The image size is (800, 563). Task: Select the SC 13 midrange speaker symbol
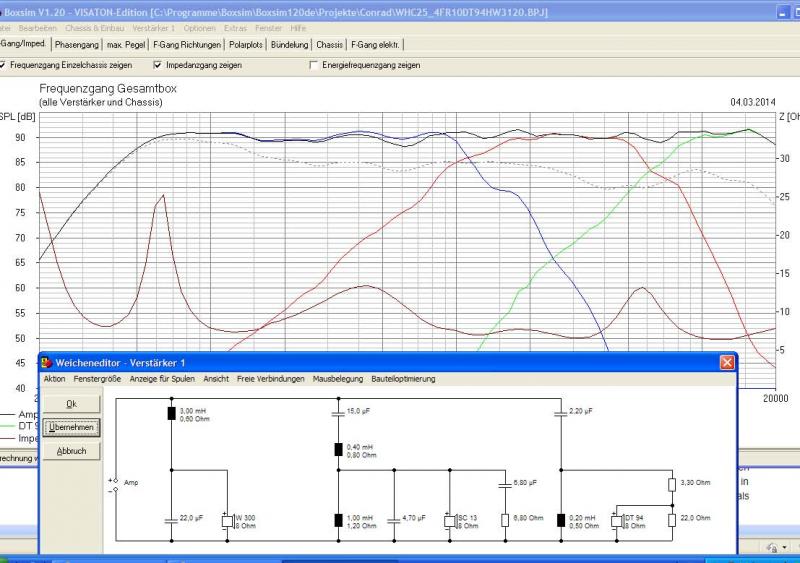coord(448,520)
